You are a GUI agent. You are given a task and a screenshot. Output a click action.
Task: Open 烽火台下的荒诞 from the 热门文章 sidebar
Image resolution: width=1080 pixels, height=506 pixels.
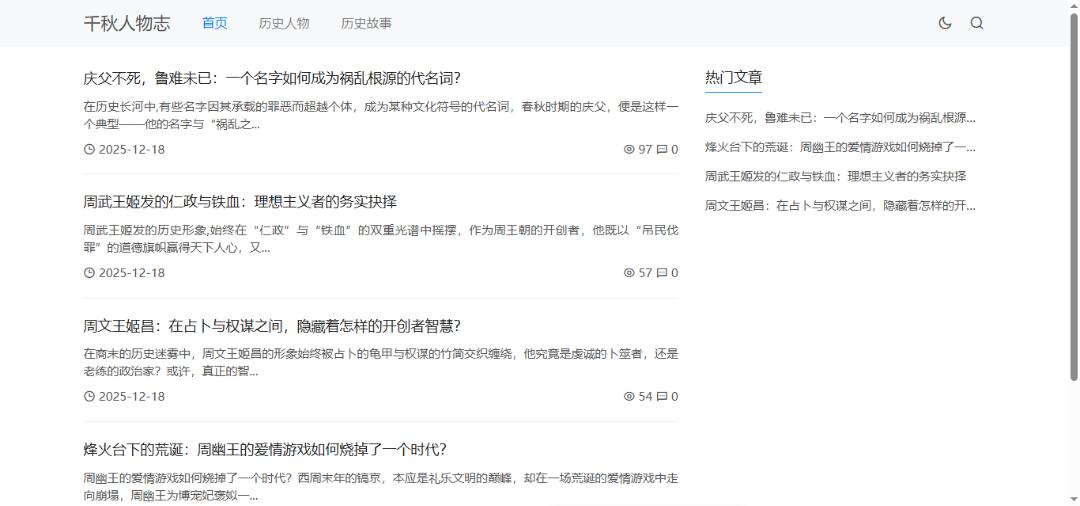coord(840,147)
